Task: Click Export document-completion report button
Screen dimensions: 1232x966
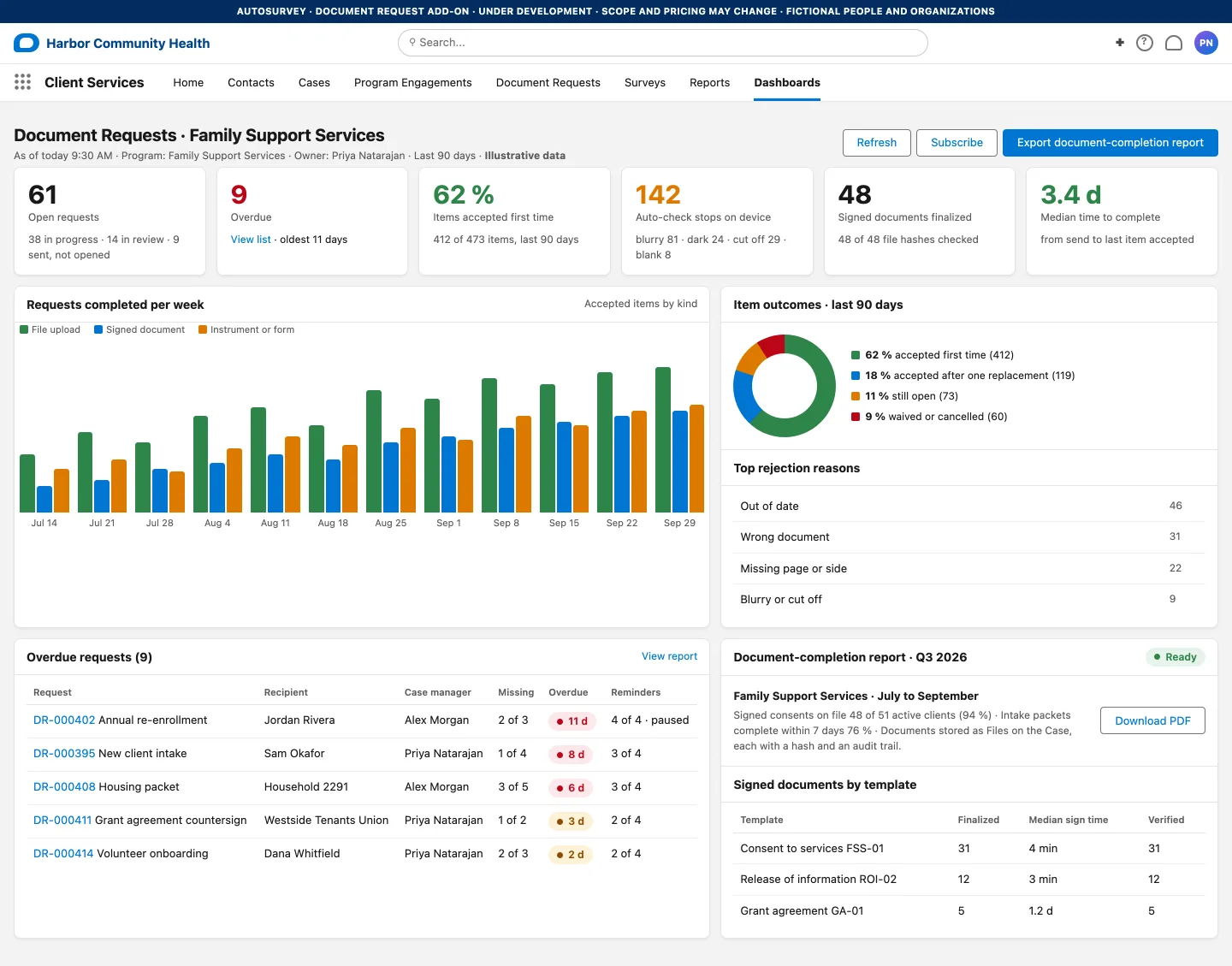Action: 1111,143
